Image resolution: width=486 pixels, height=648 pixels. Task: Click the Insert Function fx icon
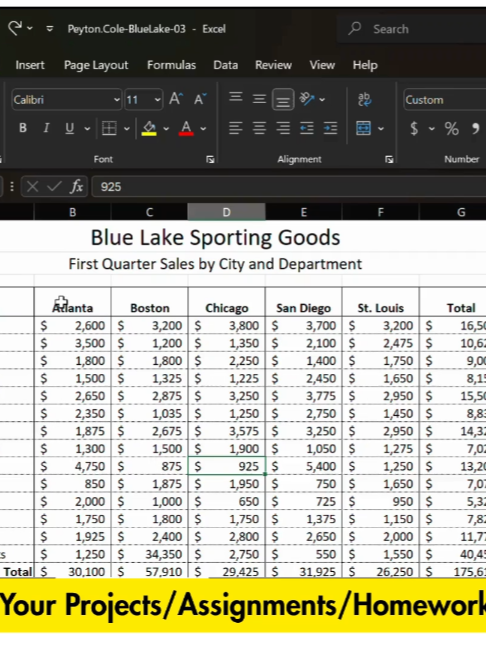76,187
